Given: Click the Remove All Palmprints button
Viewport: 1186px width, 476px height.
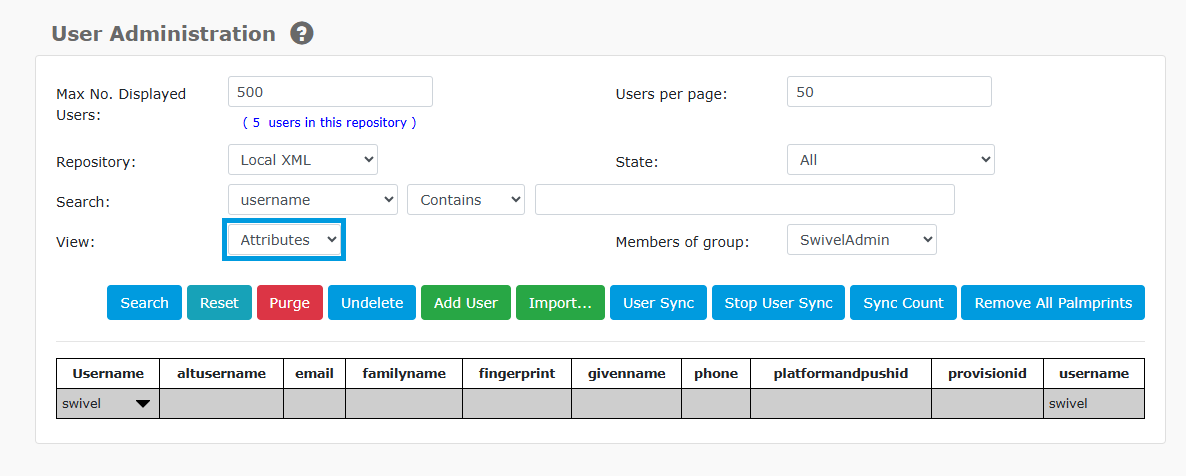Looking at the screenshot, I should click(1053, 303).
